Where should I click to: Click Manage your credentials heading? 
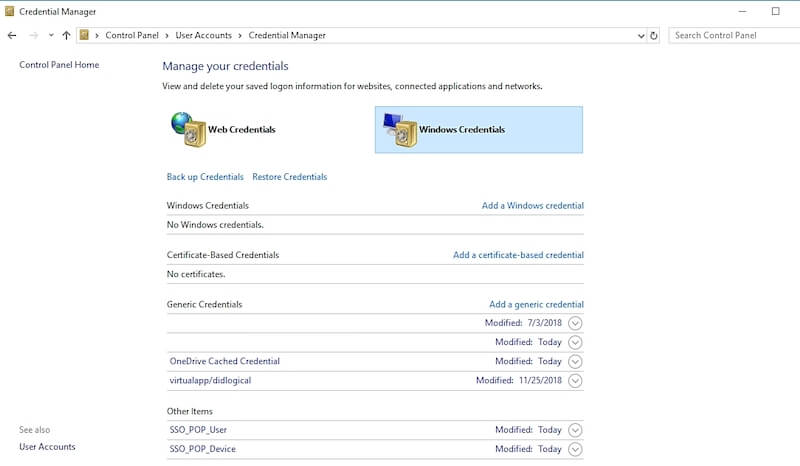point(225,66)
